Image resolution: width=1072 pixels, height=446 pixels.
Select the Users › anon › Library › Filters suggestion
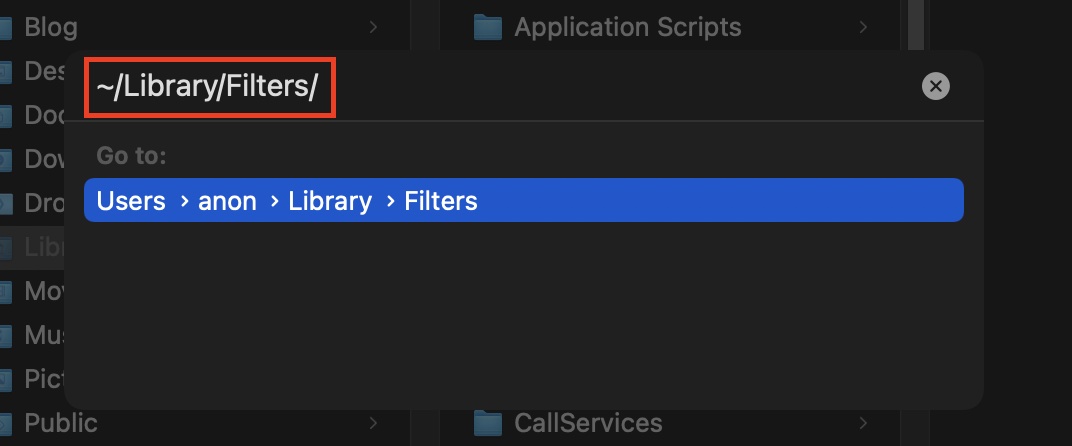point(524,200)
